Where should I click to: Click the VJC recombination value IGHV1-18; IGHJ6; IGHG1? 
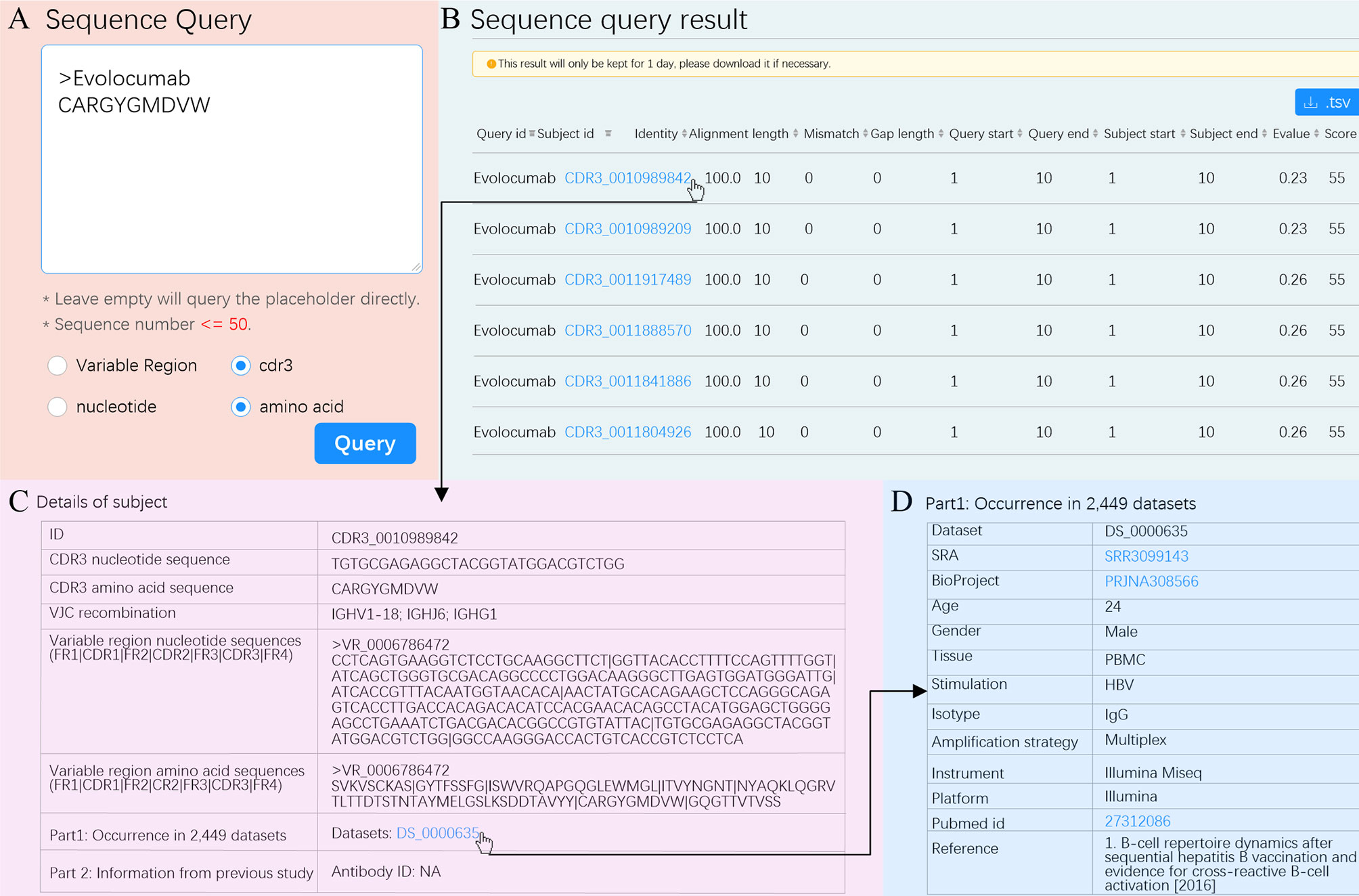pyautogui.click(x=414, y=614)
